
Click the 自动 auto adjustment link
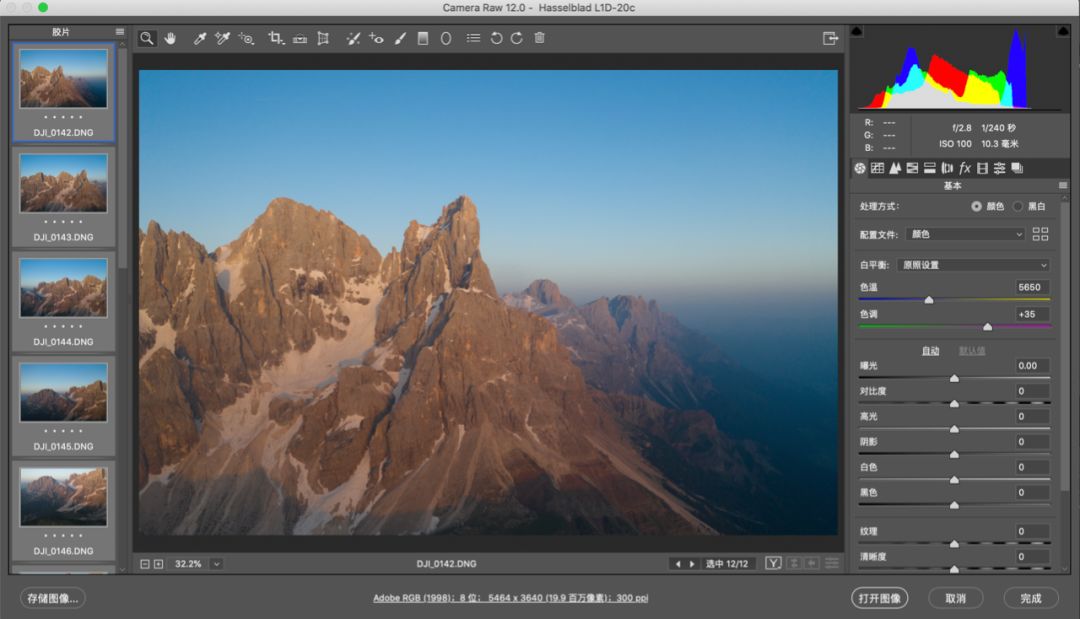pyautogui.click(x=931, y=351)
